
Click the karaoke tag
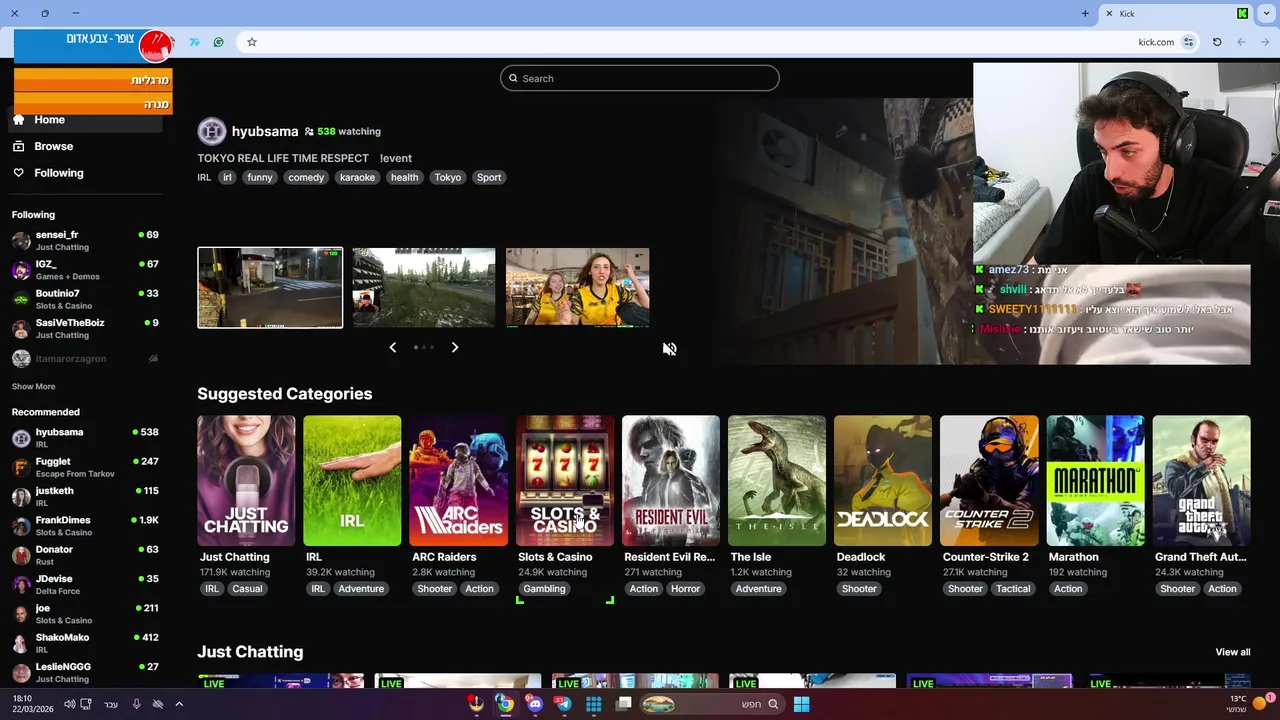tap(357, 177)
